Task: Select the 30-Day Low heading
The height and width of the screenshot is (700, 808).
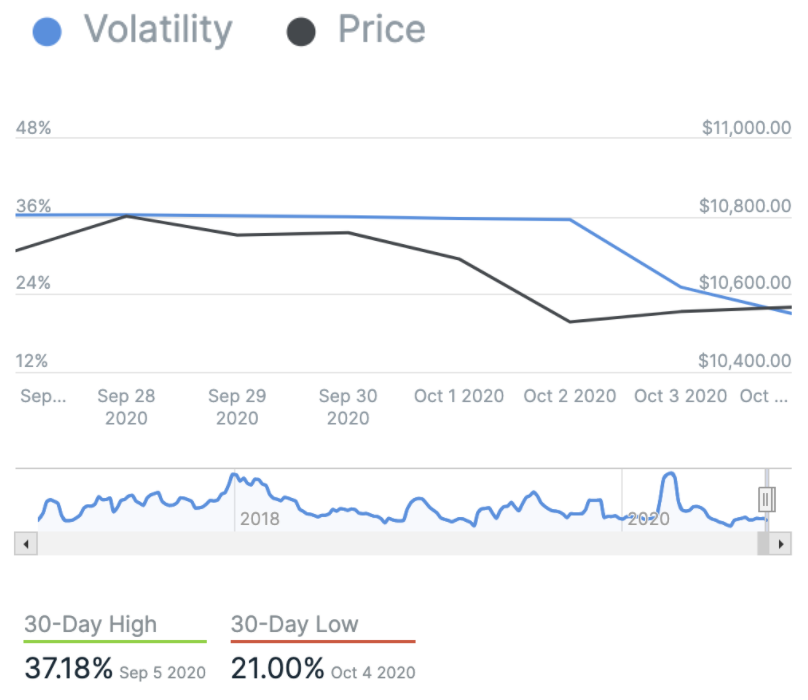Action: click(294, 625)
